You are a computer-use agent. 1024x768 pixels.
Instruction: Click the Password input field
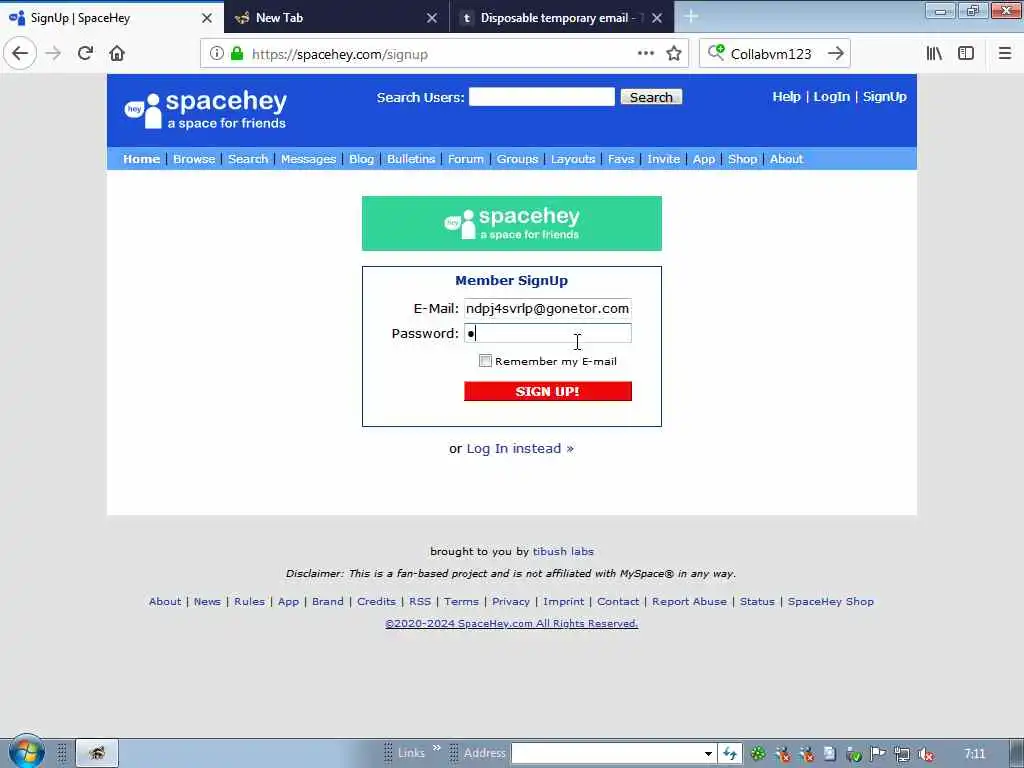click(x=547, y=333)
